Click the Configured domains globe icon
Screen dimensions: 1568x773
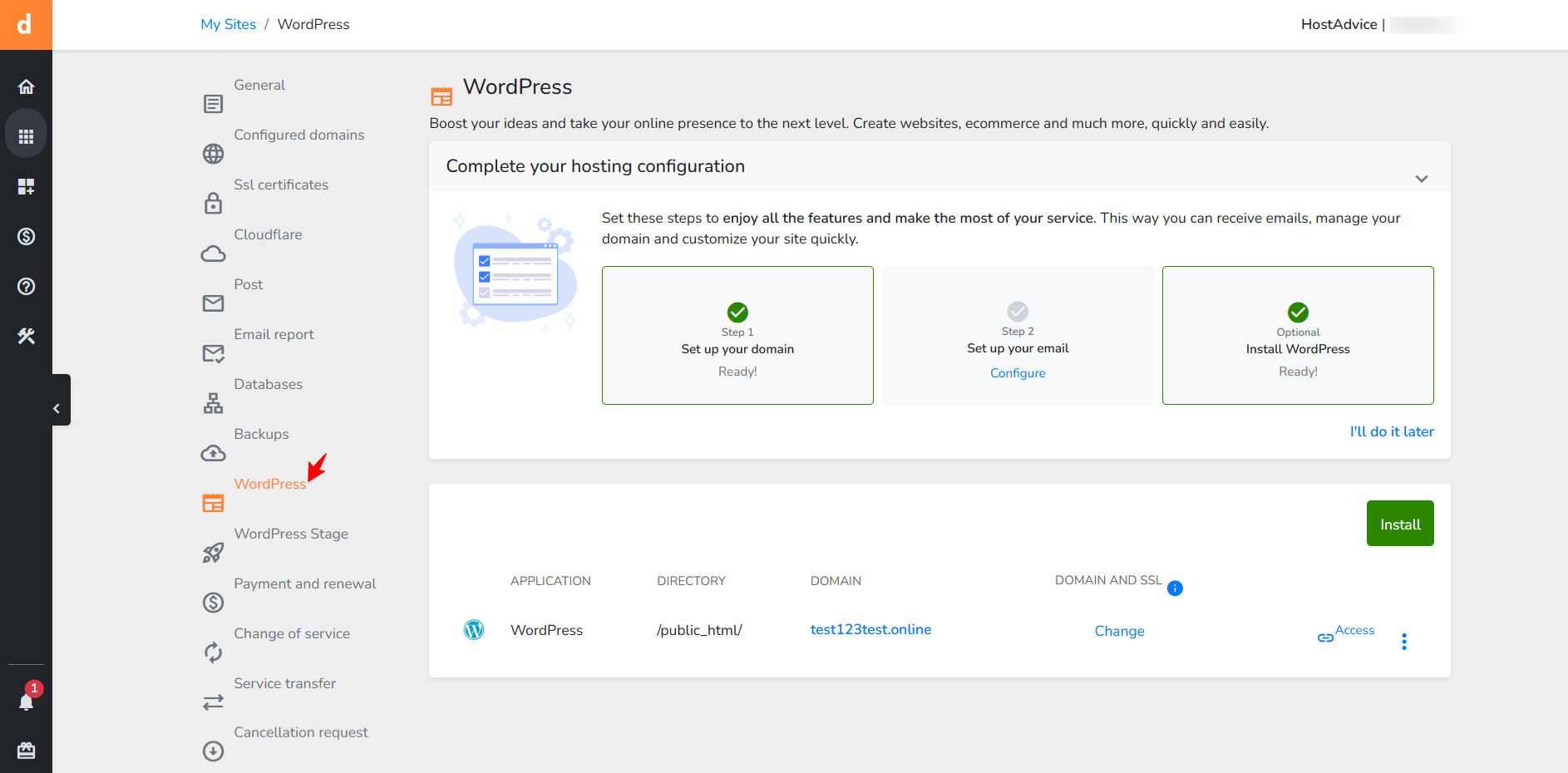click(213, 154)
